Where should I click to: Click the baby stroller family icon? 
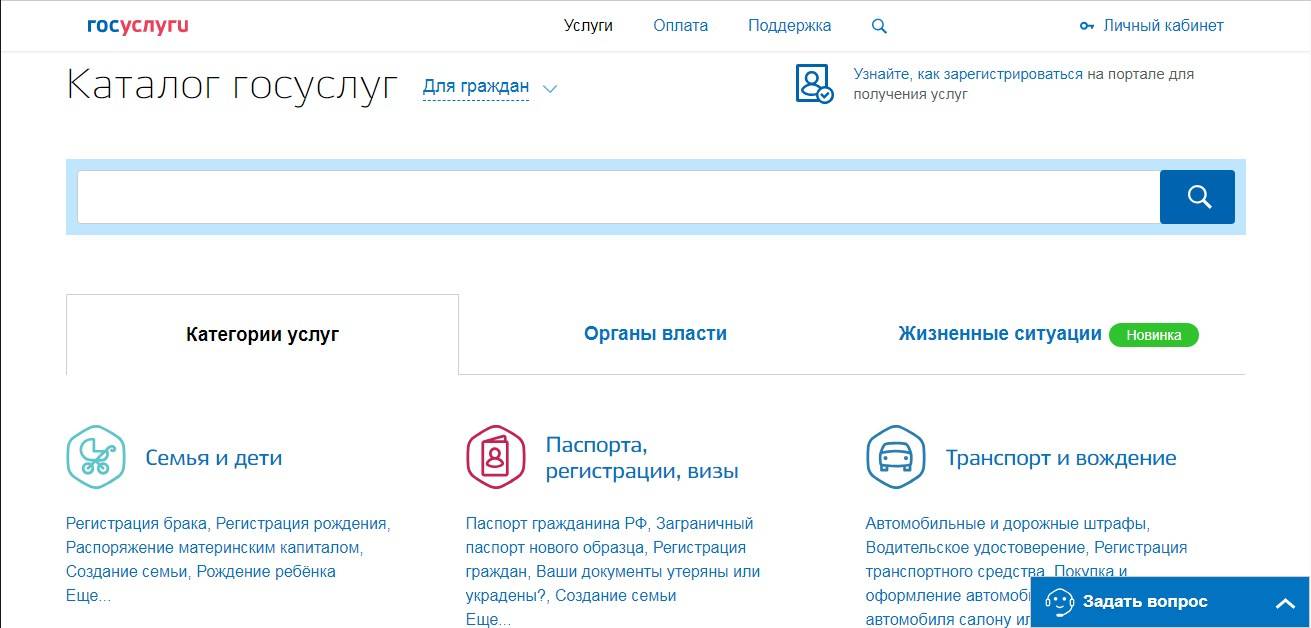point(95,457)
